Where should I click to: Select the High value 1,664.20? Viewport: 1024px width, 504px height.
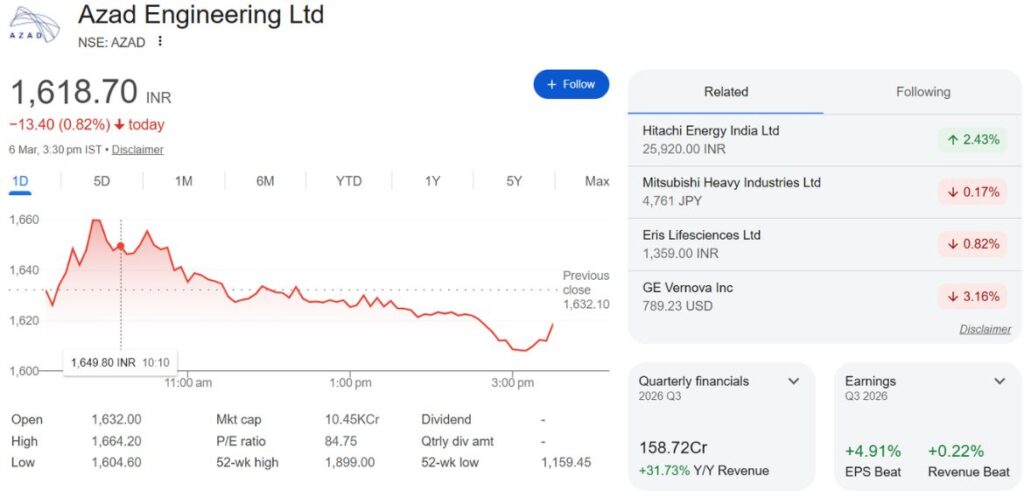click(116, 441)
